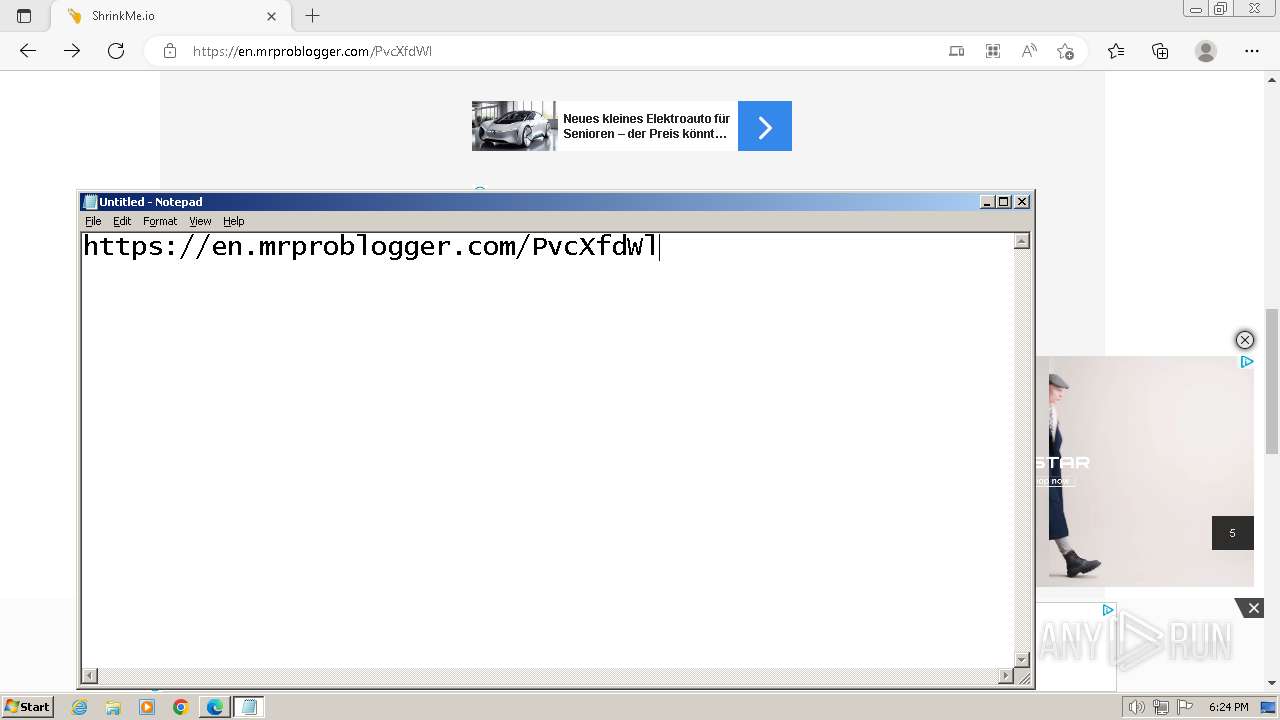
Task: Click the site info lock icon
Action: [170, 51]
